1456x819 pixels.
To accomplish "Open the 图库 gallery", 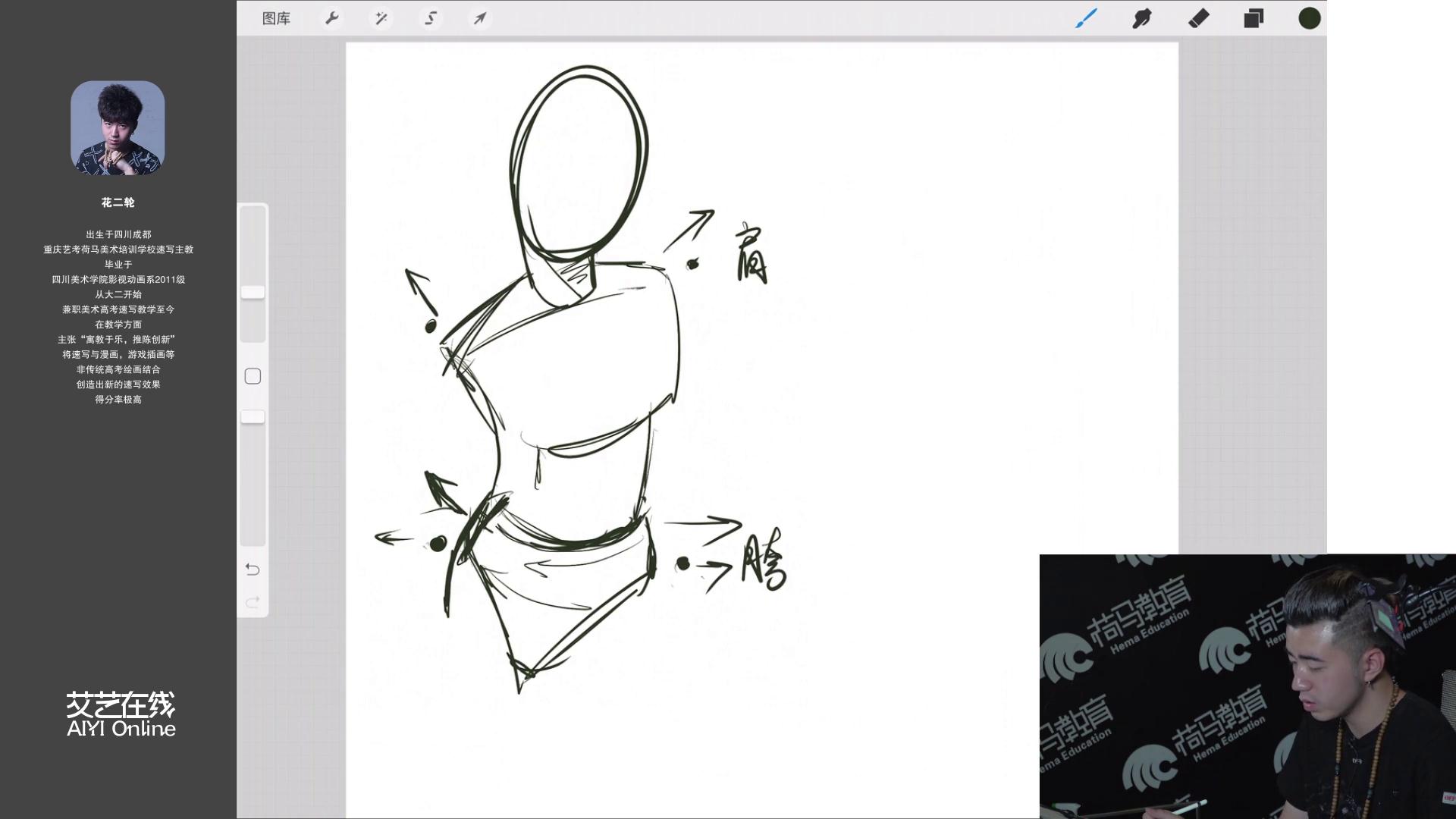I will tap(276, 18).
